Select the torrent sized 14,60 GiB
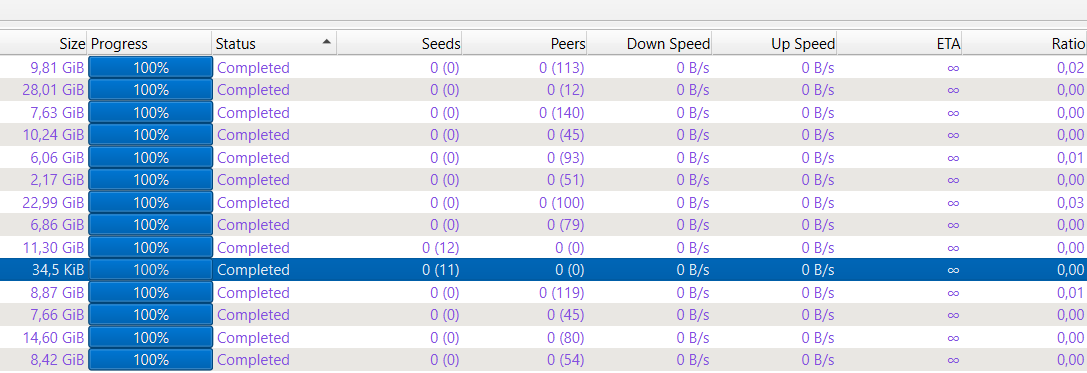1087x373 pixels. pyautogui.click(x=544, y=338)
